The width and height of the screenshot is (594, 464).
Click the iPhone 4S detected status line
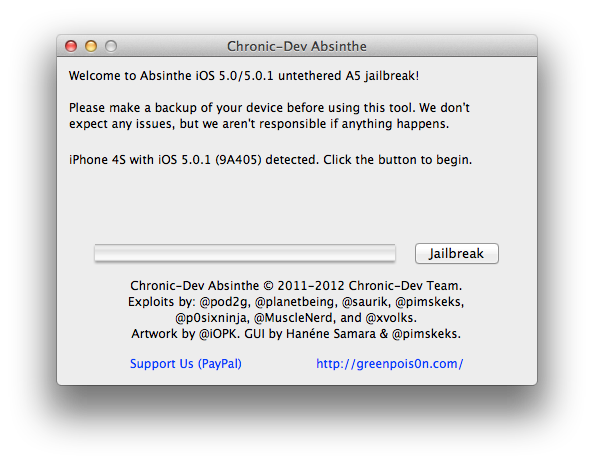pyautogui.click(x=270, y=160)
